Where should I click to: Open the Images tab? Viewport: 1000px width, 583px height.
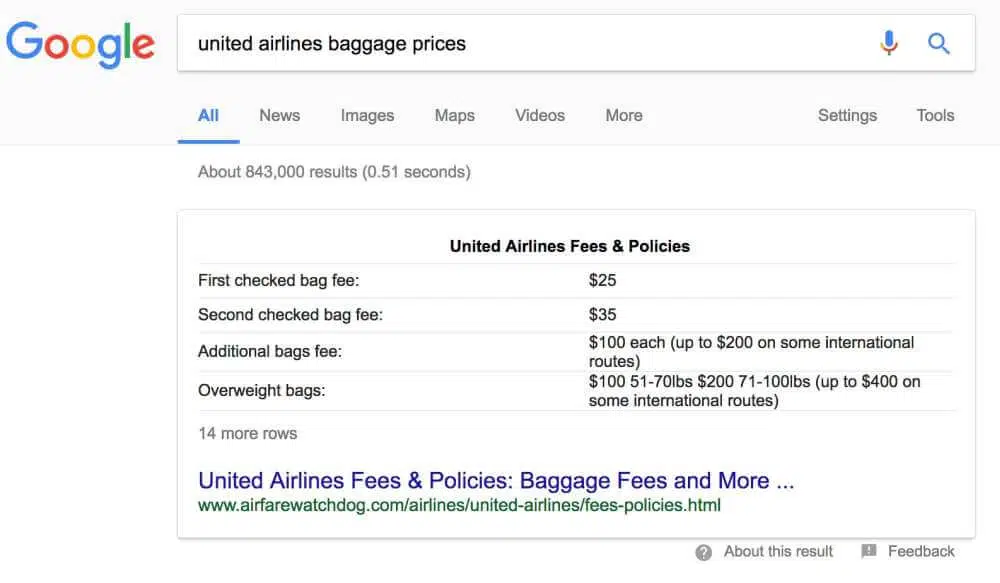[x=367, y=115]
